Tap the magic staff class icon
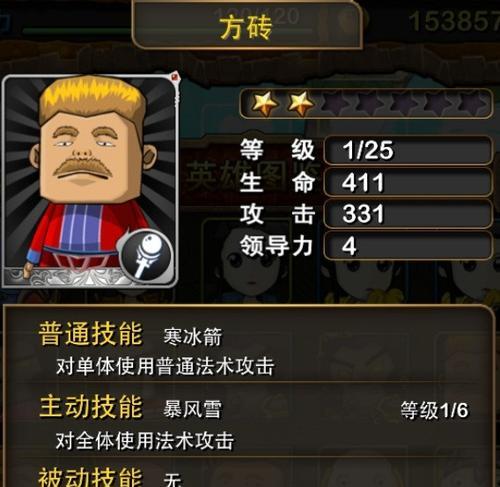This screenshot has width=500, height=487. pyautogui.click(x=146, y=255)
